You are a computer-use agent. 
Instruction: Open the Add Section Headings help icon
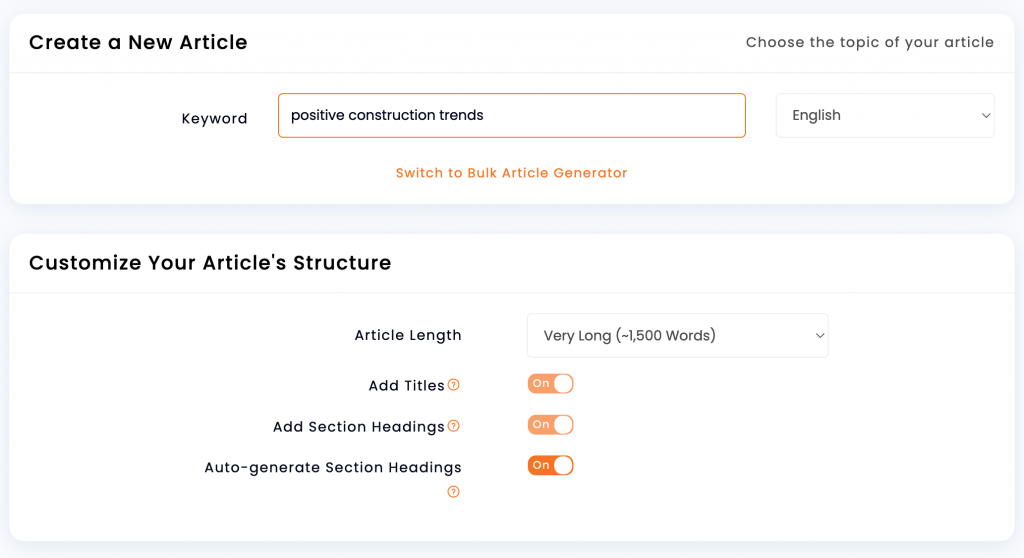click(453, 426)
